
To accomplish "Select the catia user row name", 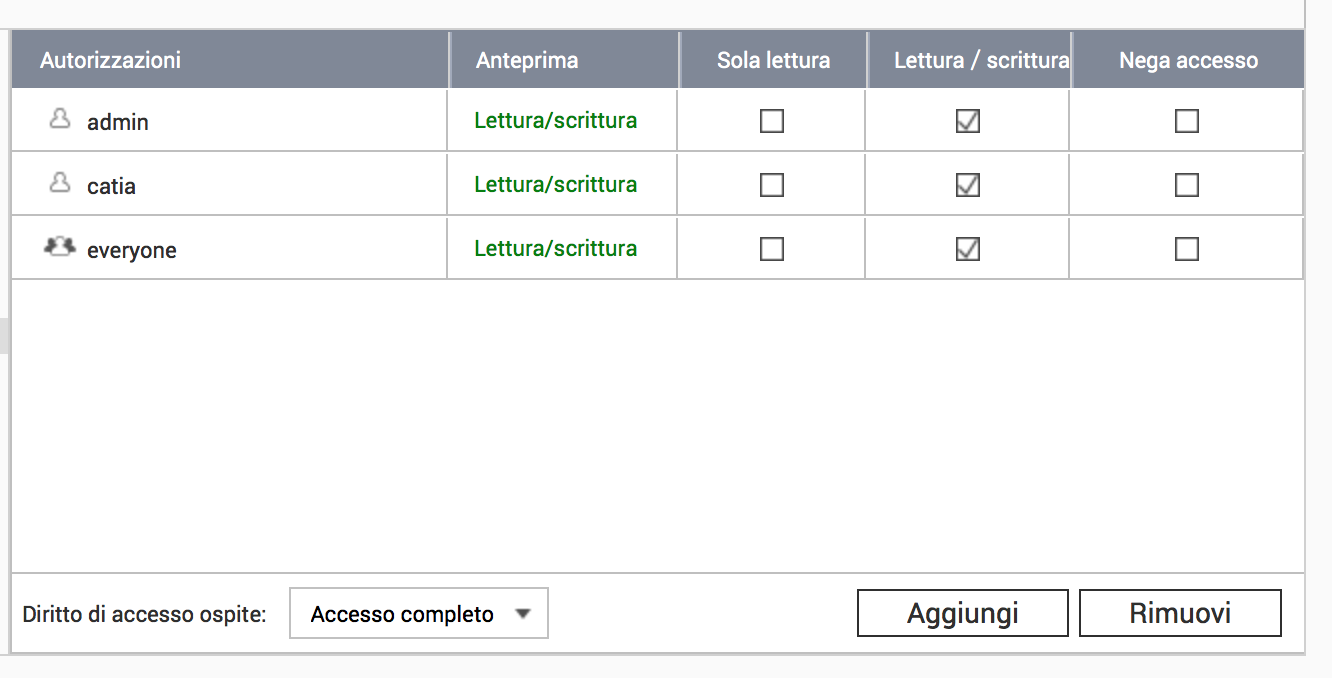I will point(111,186).
